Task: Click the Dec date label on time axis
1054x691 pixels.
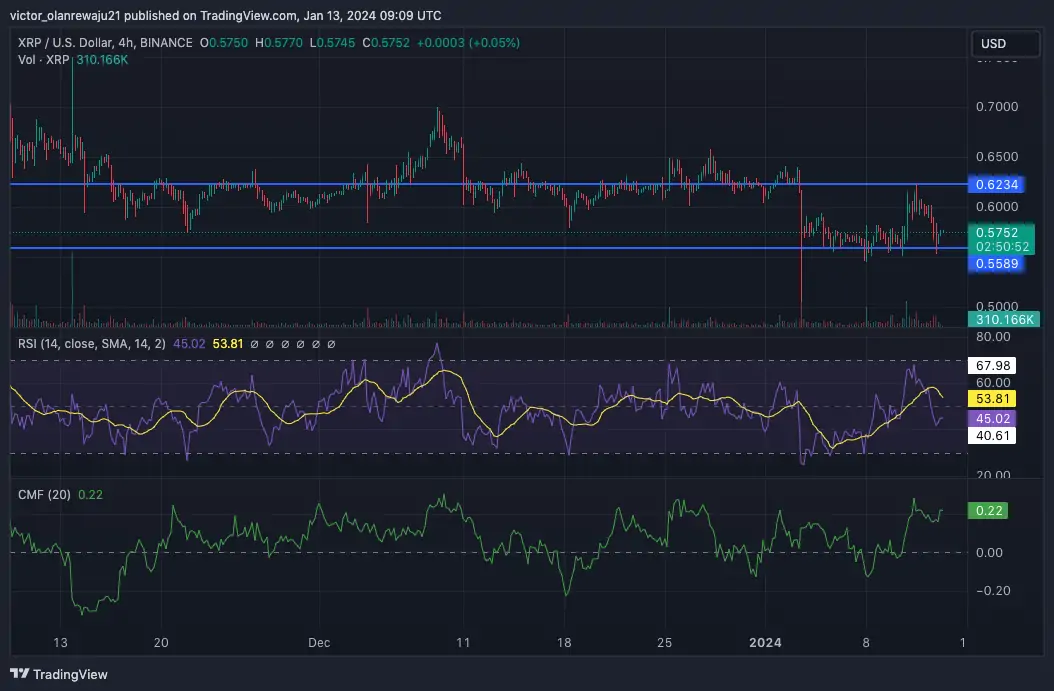Action: [319, 643]
